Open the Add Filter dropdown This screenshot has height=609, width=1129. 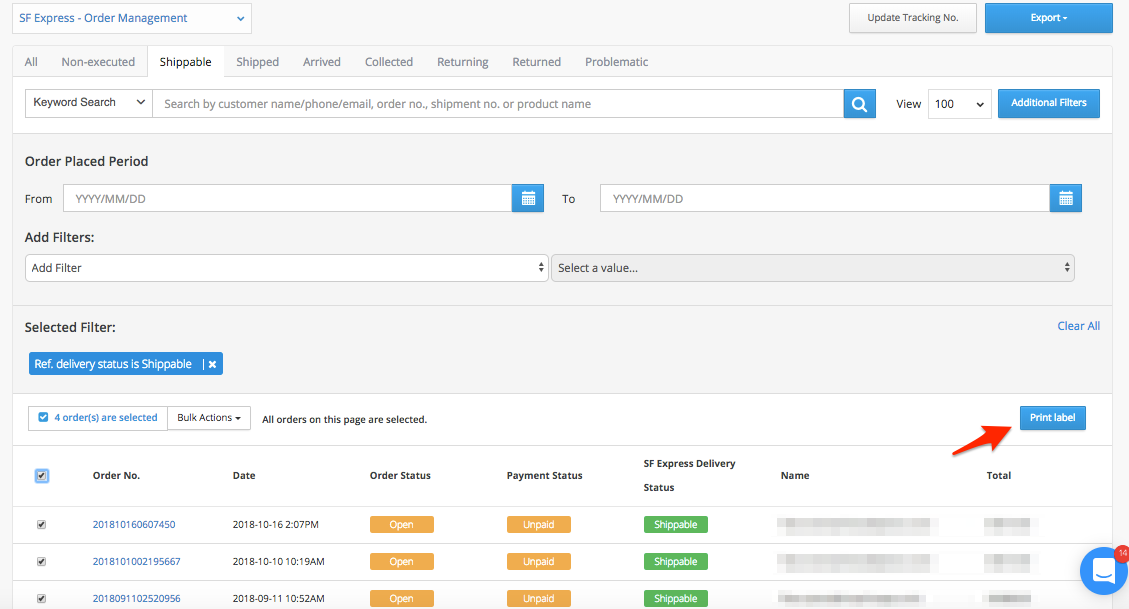[x=287, y=268]
